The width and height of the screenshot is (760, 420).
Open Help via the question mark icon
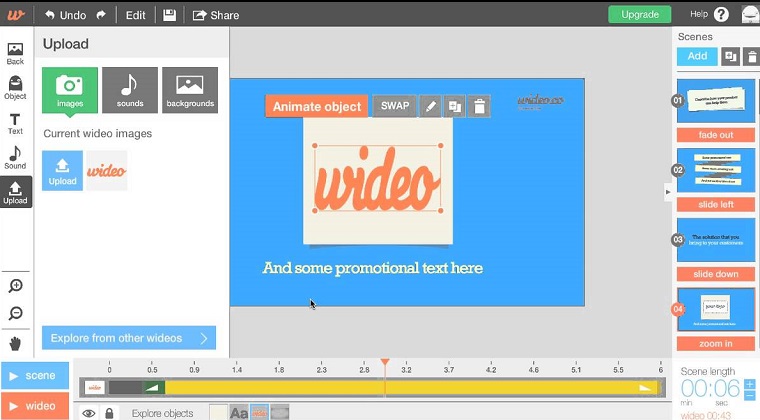(x=721, y=15)
